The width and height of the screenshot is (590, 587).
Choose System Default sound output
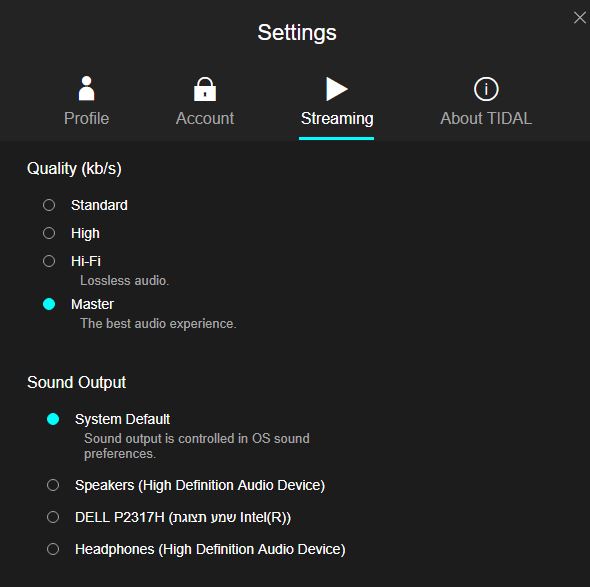[x=53, y=419]
